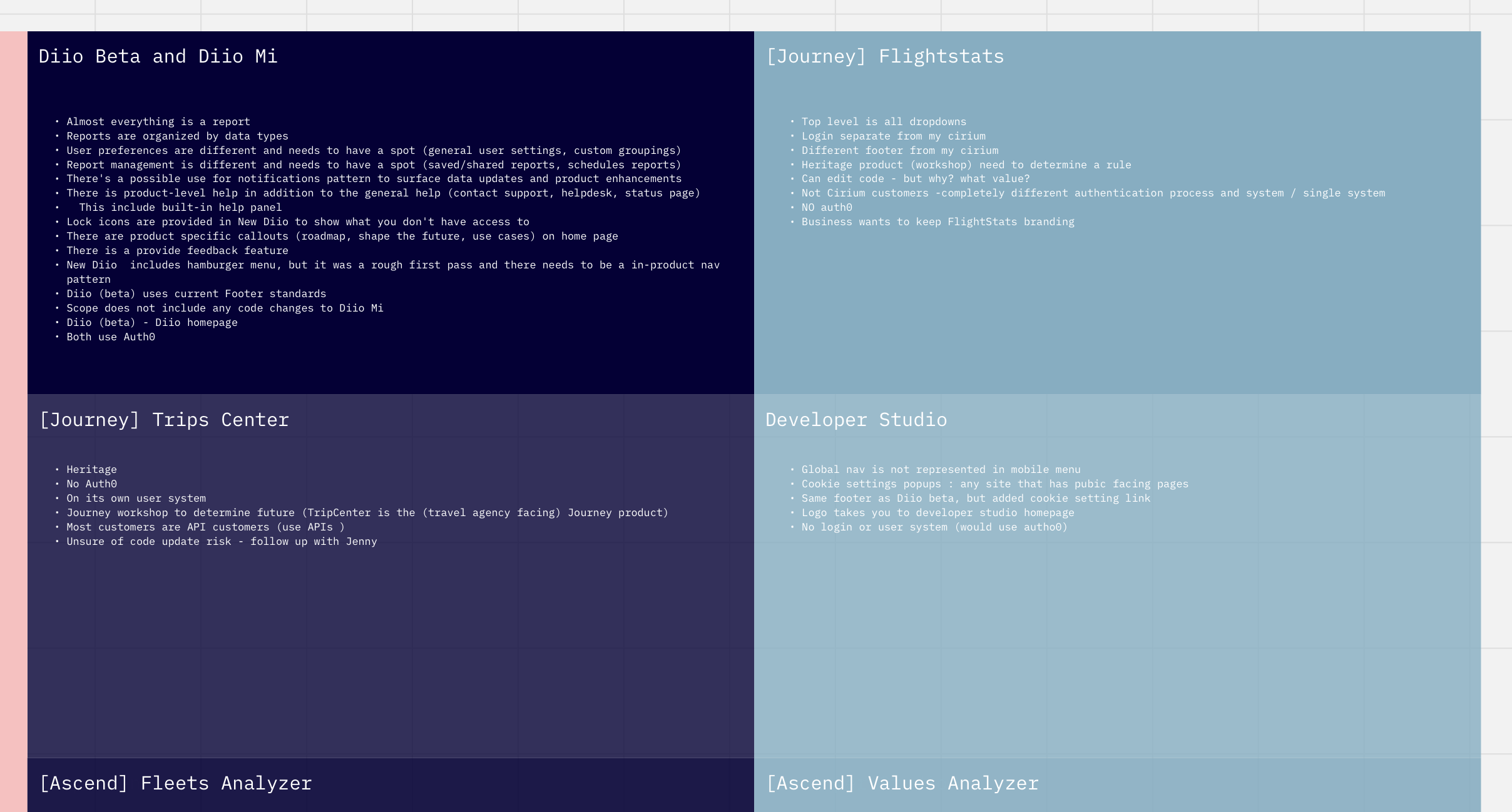Screen dimensions: 1512x812
Task: Select the "Top level is all dropdowns" line
Action: tap(884, 122)
